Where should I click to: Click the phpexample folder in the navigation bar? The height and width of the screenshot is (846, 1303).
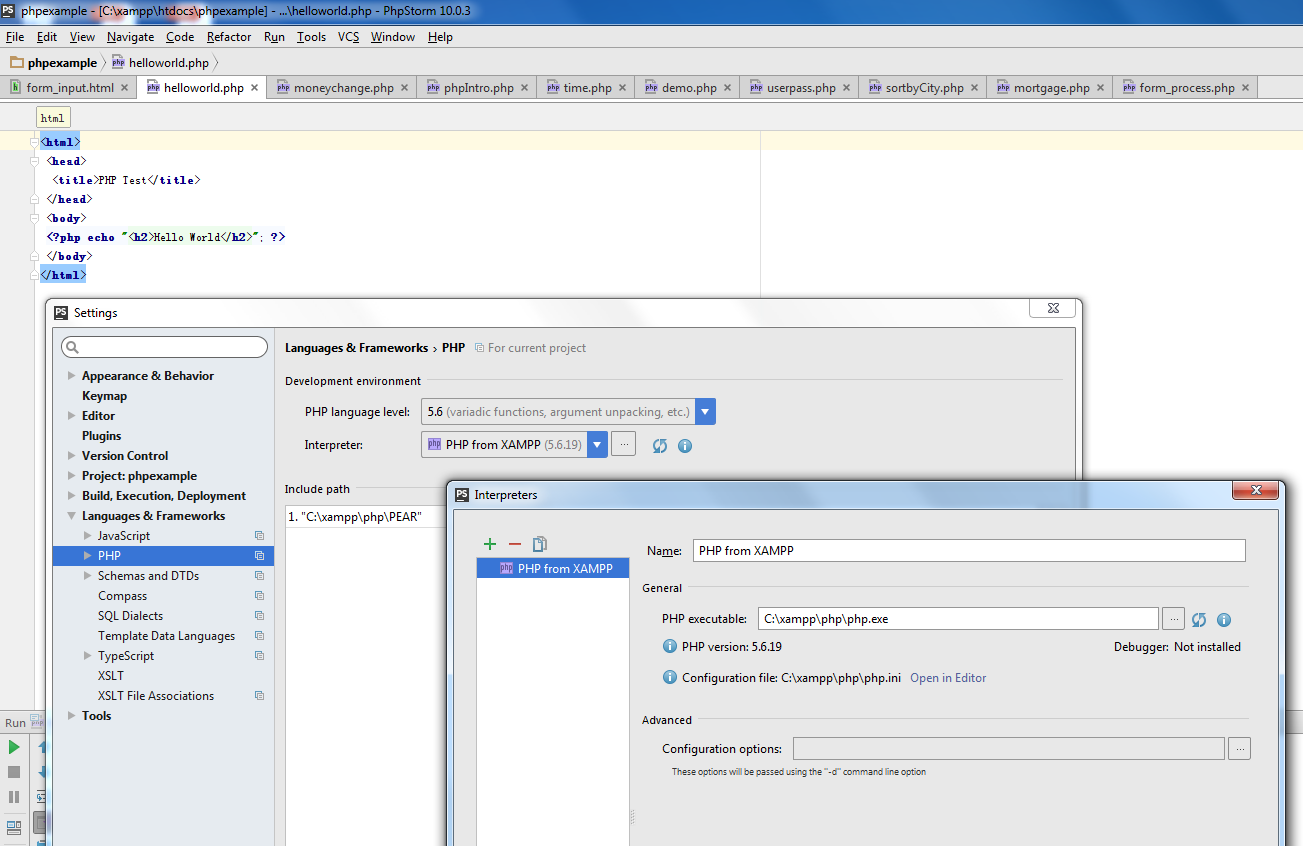pos(53,62)
